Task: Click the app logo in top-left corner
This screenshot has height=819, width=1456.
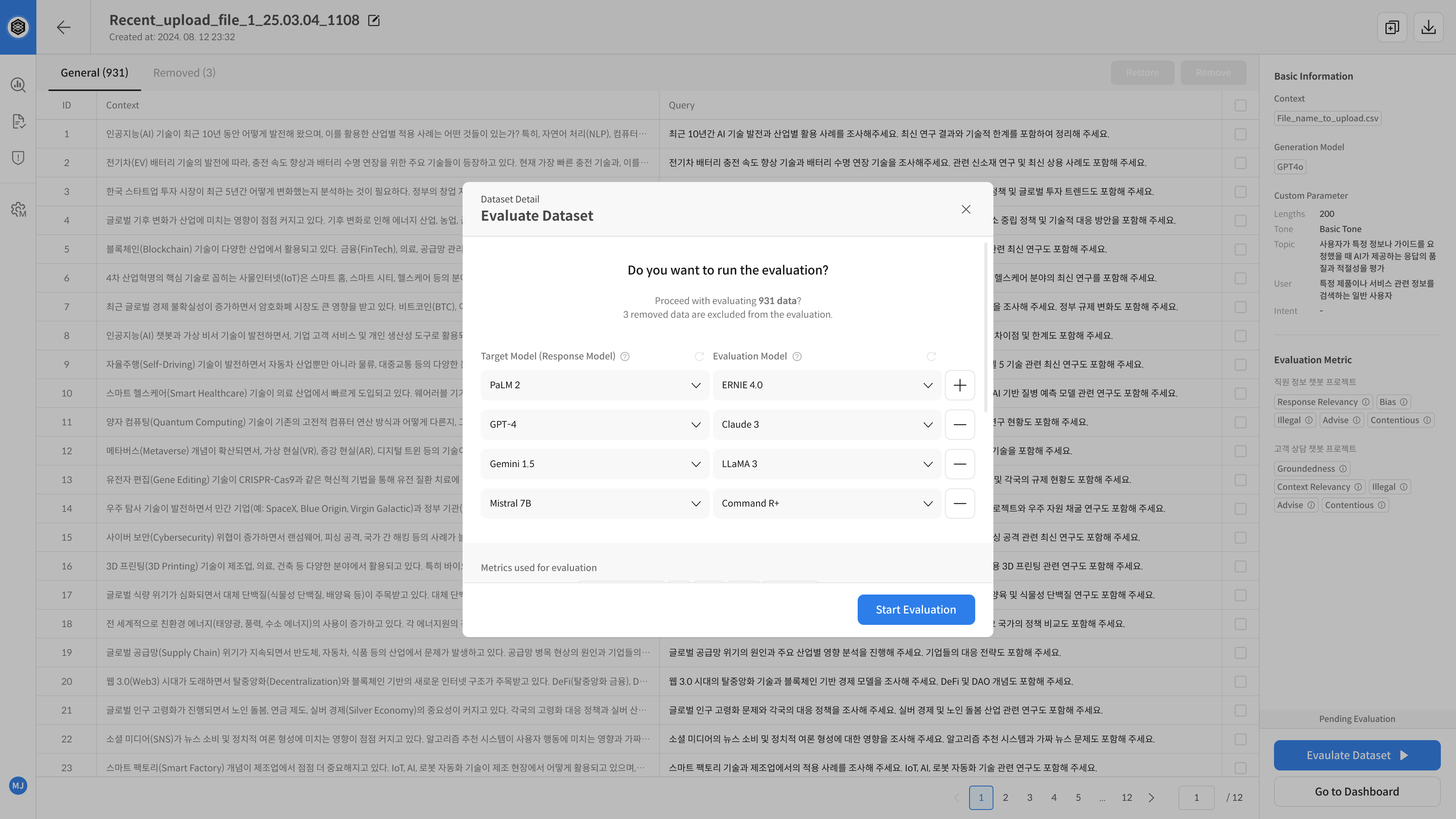Action: click(x=18, y=27)
